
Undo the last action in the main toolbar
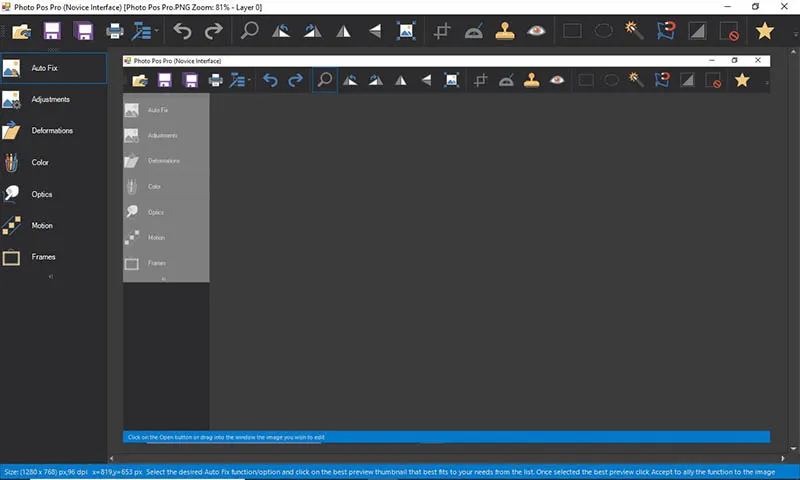click(182, 31)
